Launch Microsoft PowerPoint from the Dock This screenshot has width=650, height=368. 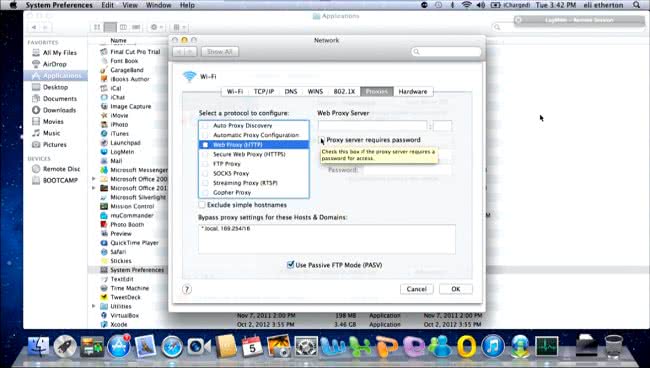point(386,346)
